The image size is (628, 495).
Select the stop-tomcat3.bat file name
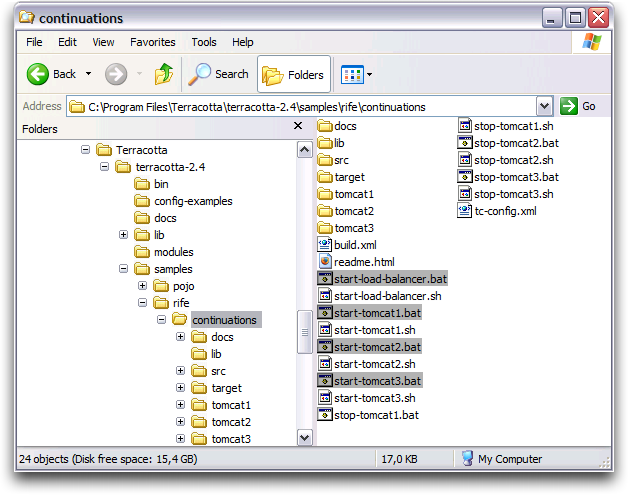click(x=516, y=177)
